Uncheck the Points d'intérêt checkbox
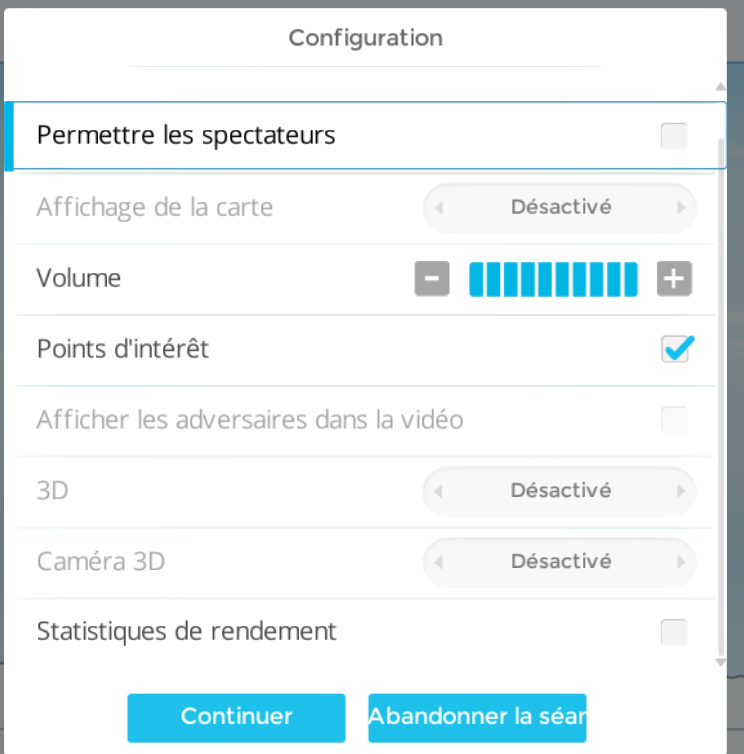Screen dimensions: 744x754 [675, 349]
